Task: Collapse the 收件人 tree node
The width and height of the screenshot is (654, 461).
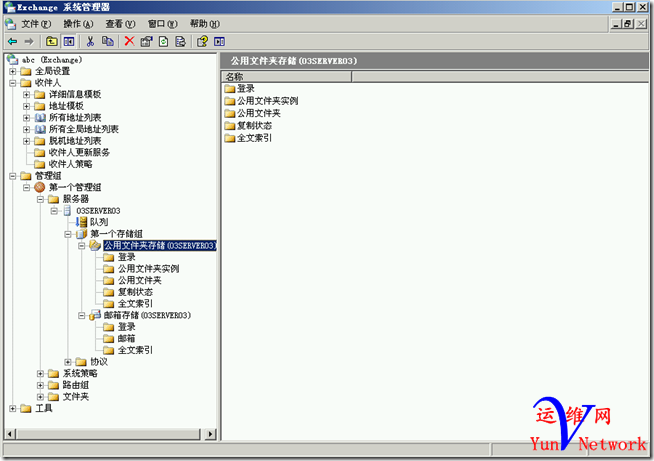Action: click(x=13, y=83)
